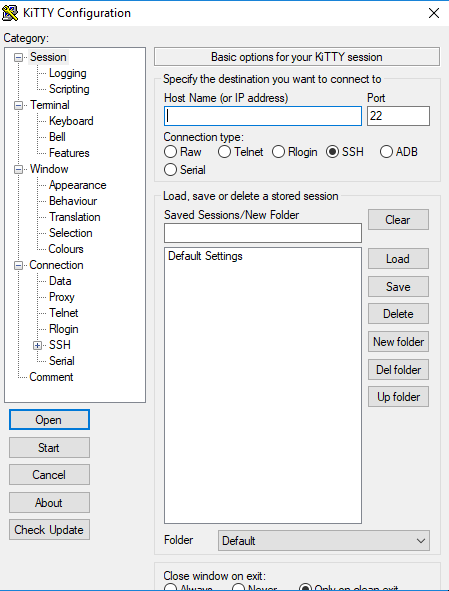Collapse the Connection tree node
This screenshot has height=591, width=449.
18,266
